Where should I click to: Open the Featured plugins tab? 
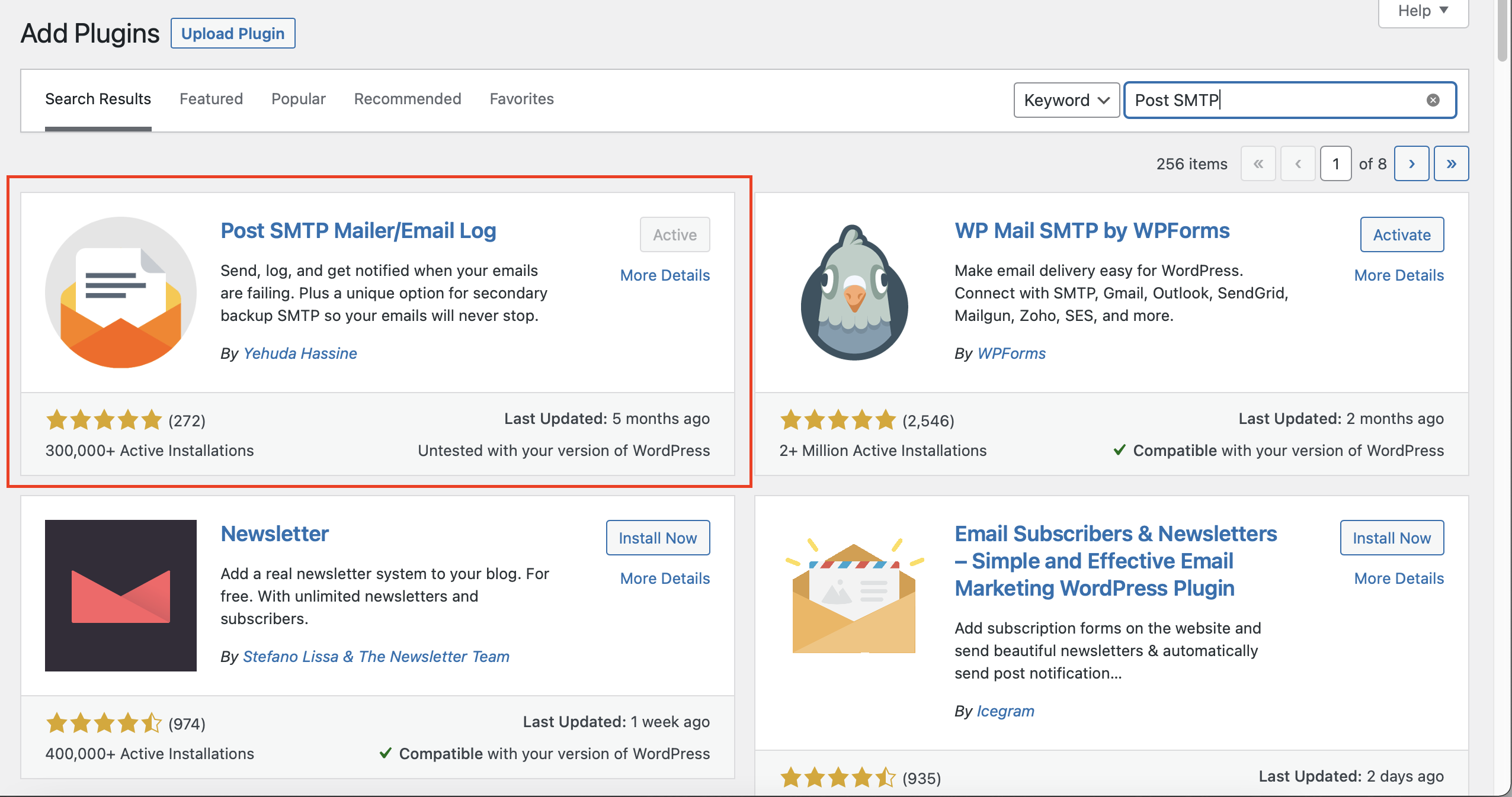click(x=211, y=99)
